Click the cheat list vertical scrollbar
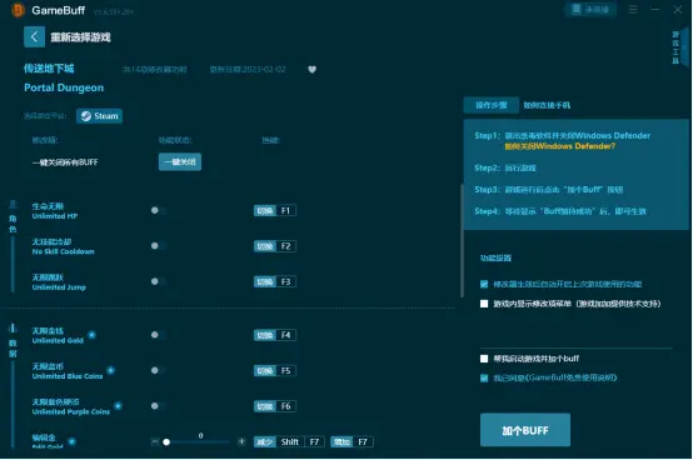693x460 pixels. coord(462,241)
